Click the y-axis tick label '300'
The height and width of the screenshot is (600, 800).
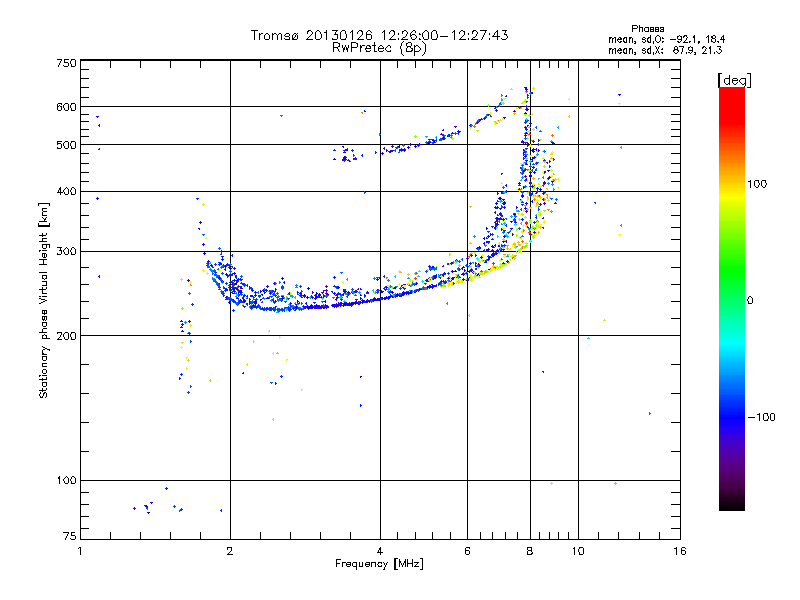click(66, 252)
